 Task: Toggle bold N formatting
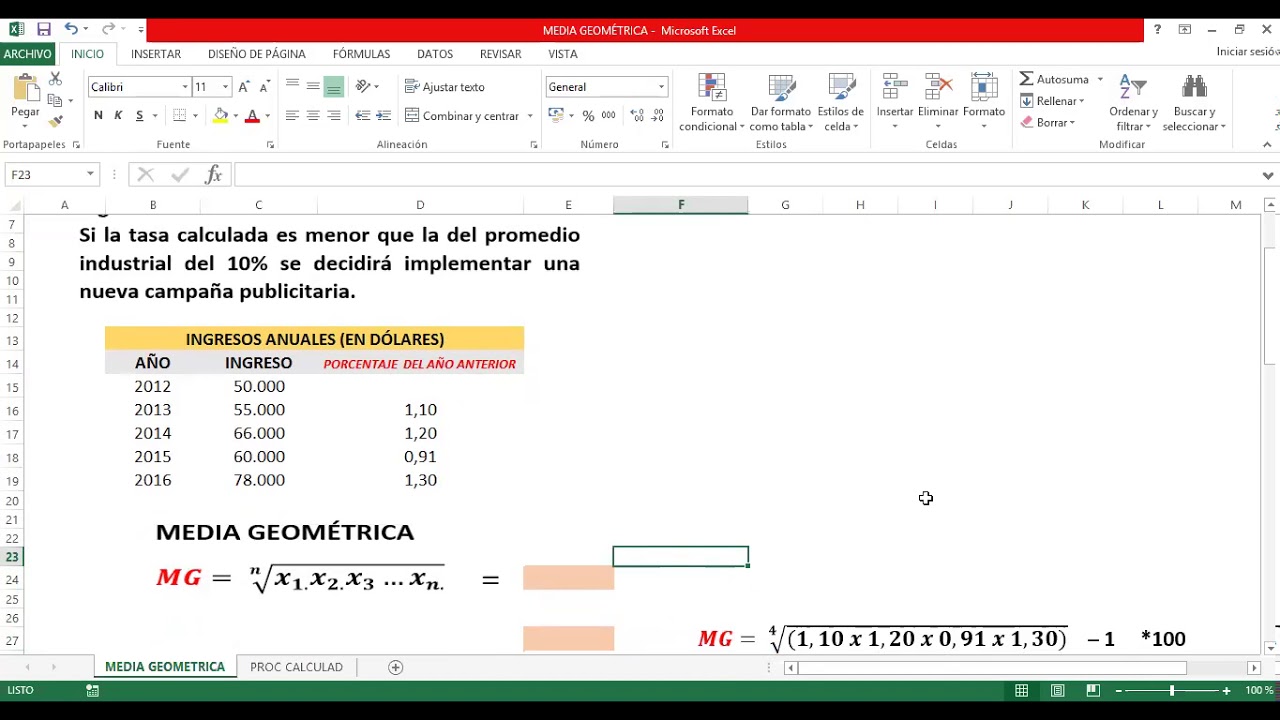98,116
